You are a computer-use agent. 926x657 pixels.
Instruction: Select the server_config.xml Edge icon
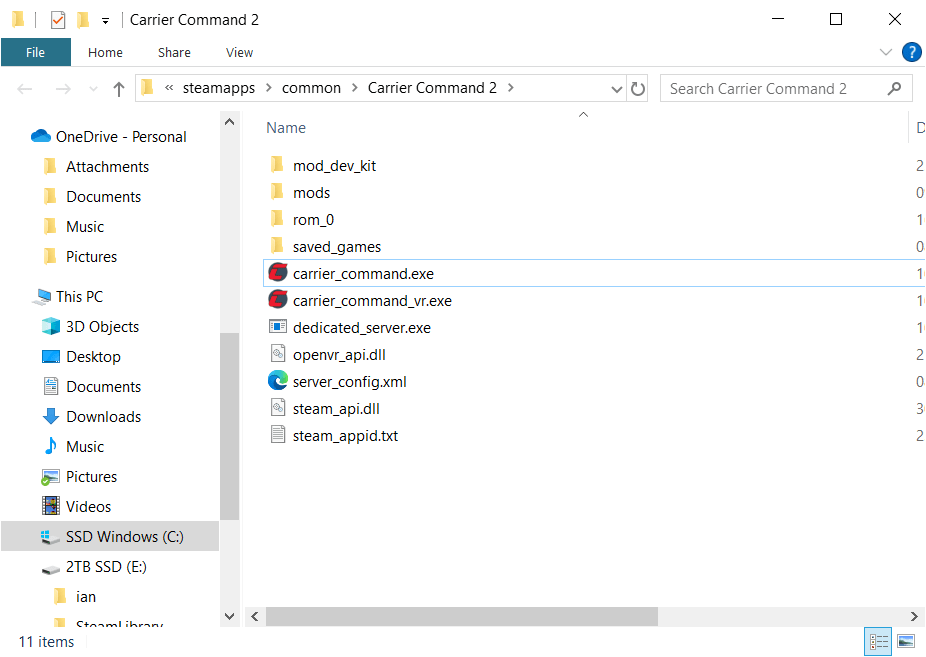pyautogui.click(x=278, y=381)
